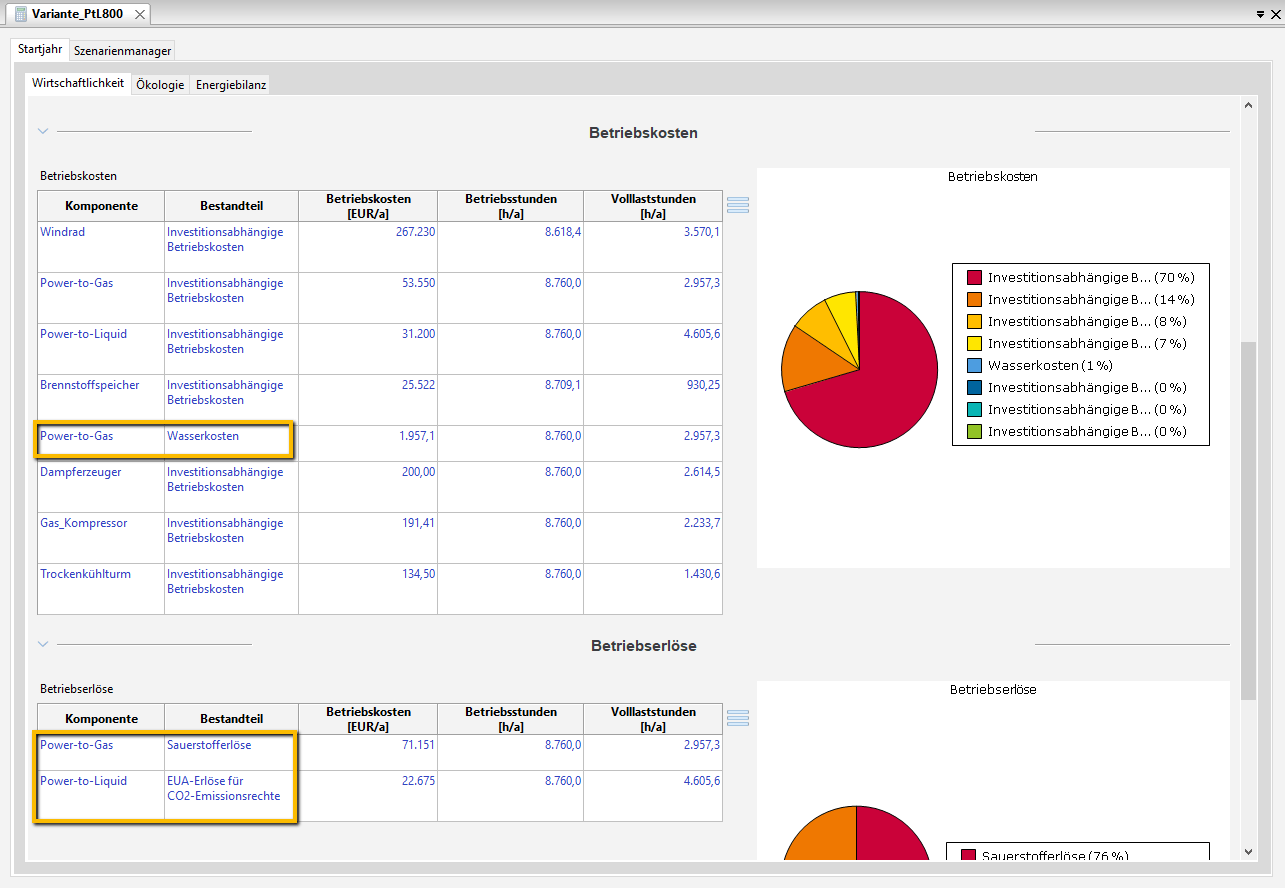Select the Brennstoffspeicher cell
This screenshot has width=1285, height=888.
pyautogui.click(x=101, y=400)
